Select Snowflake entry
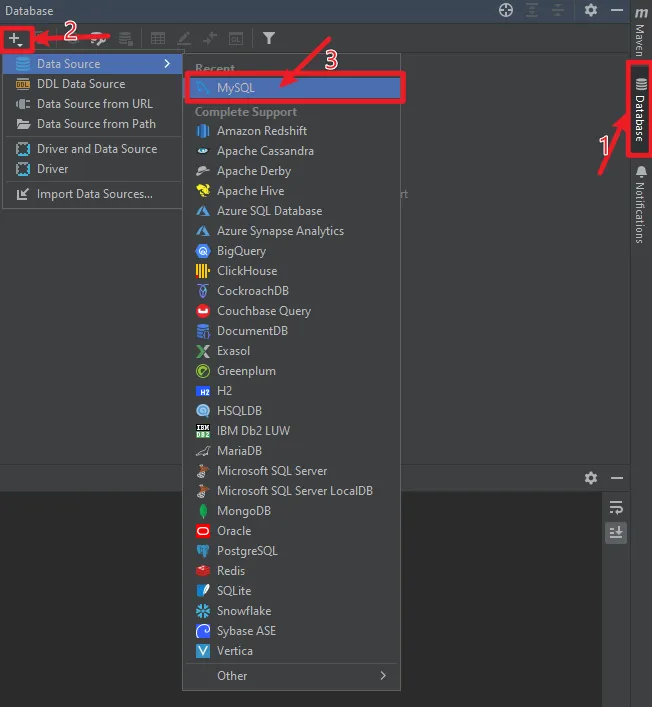Viewport: 652px width, 707px height. (x=291, y=611)
